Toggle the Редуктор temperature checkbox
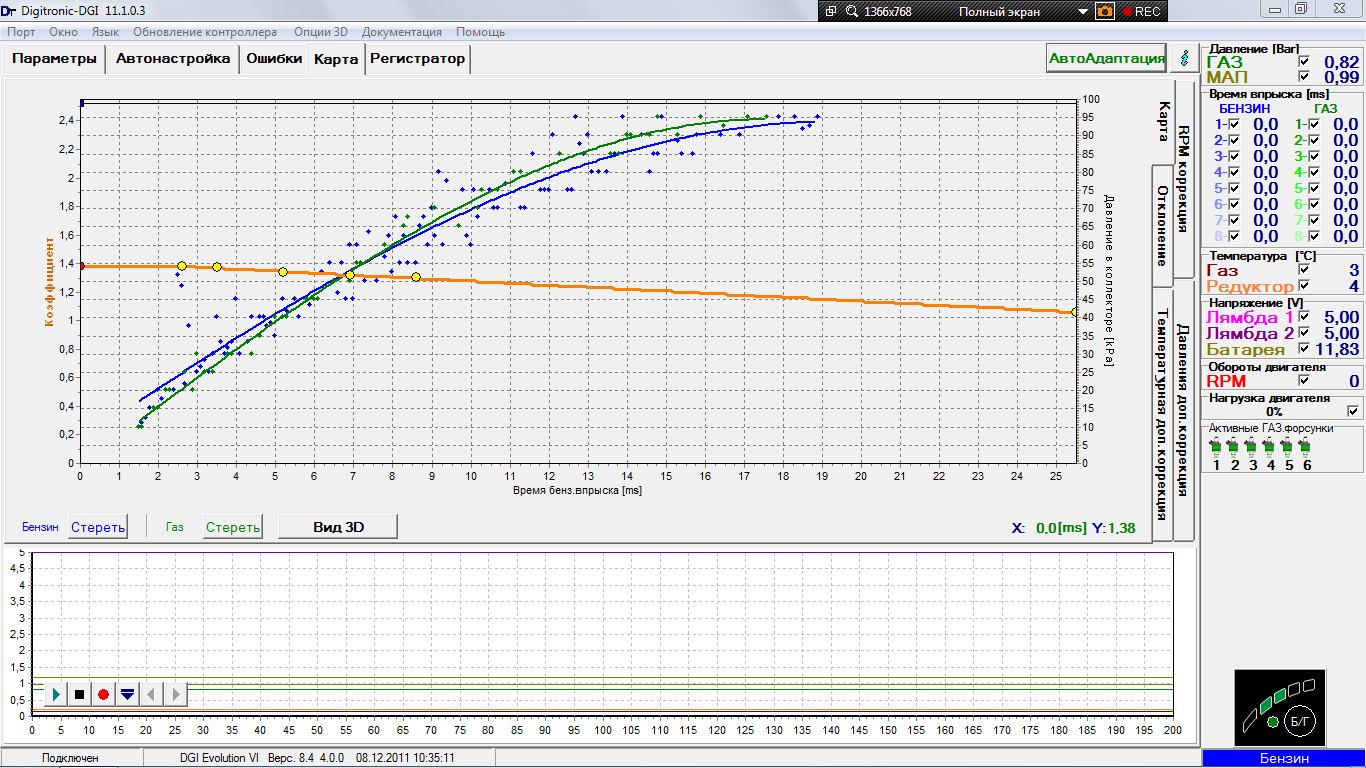Screen dimensions: 1366x768 pyautogui.click(x=1303, y=286)
